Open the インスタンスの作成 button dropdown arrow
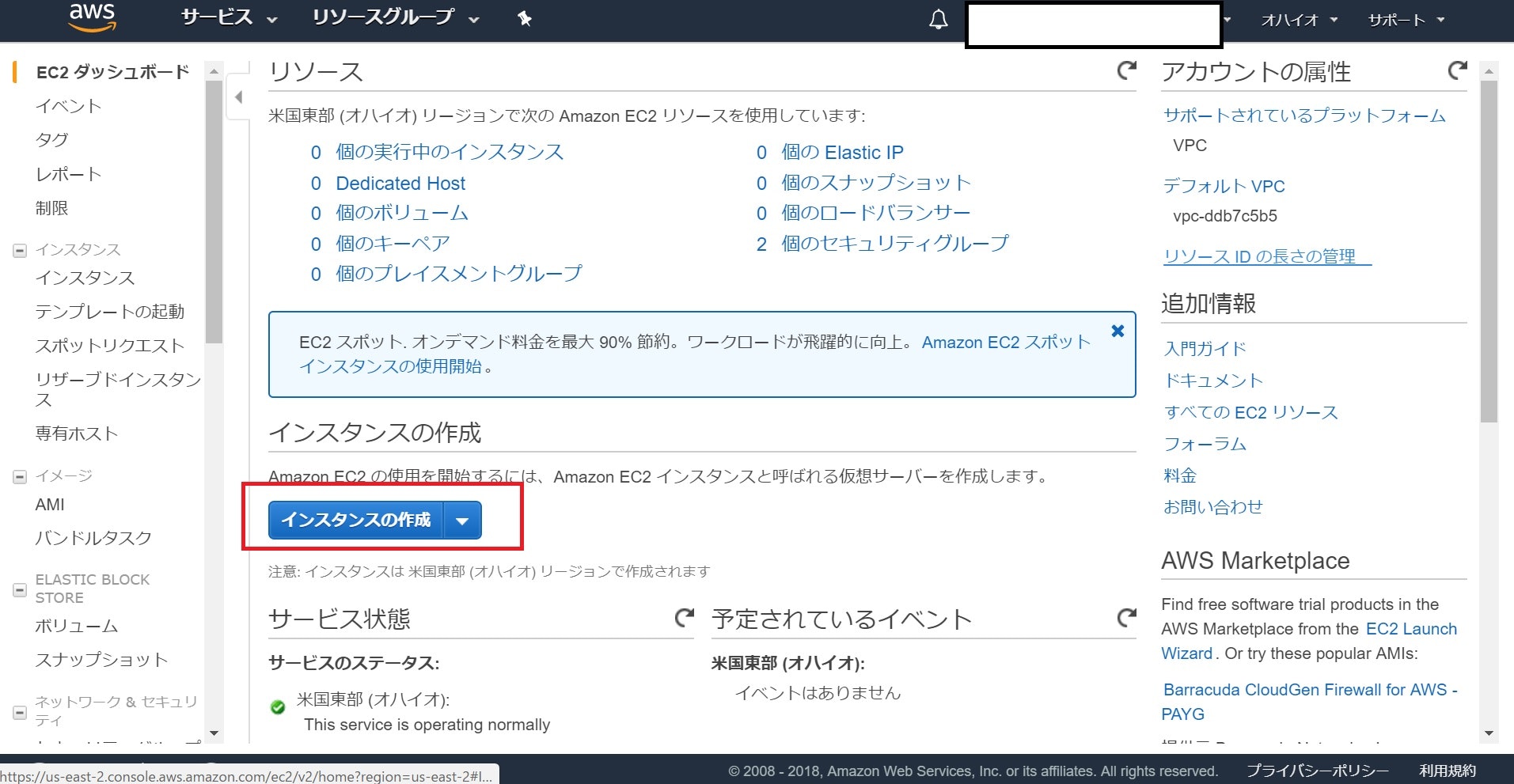This screenshot has height=784, width=1514. tap(462, 521)
